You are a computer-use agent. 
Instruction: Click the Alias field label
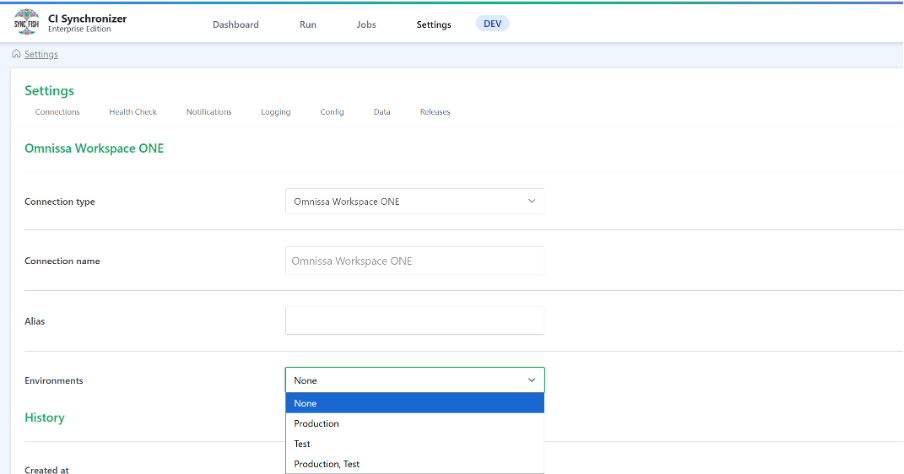tap(35, 321)
